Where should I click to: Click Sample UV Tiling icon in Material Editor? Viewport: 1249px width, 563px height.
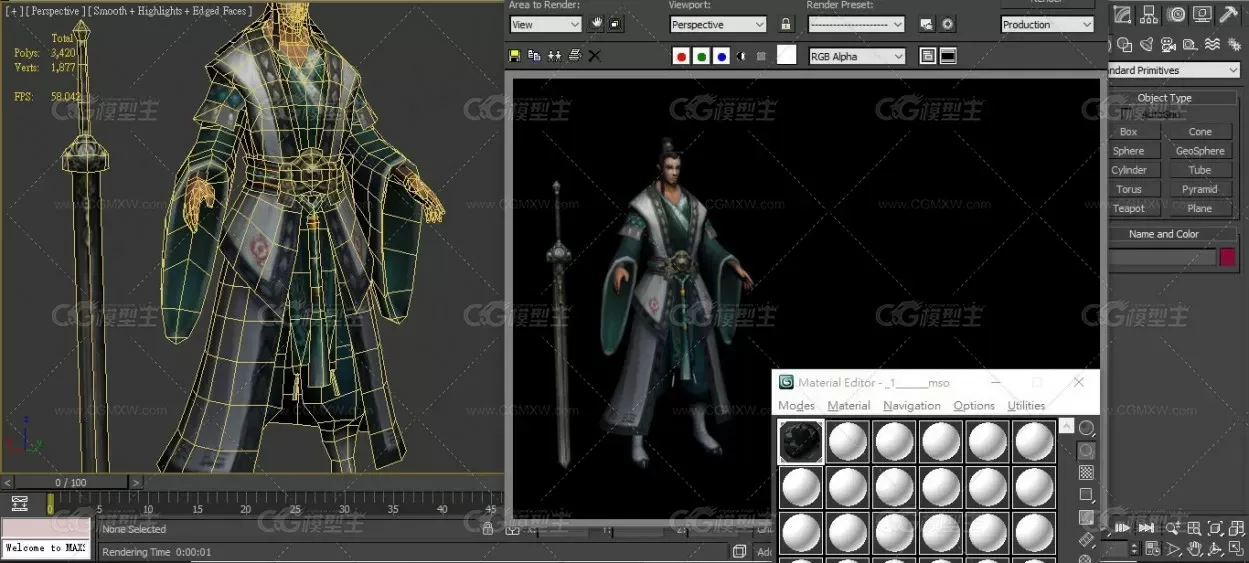click(x=1086, y=495)
